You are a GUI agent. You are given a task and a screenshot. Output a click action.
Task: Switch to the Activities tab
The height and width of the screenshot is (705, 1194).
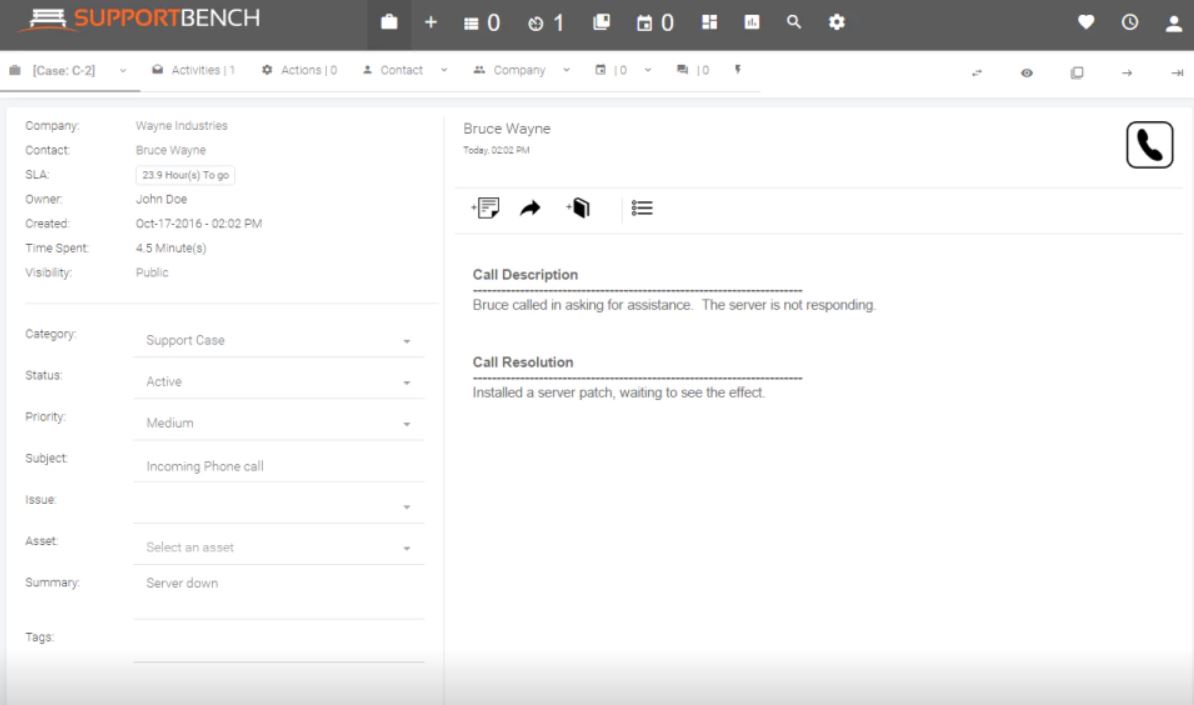tap(194, 70)
